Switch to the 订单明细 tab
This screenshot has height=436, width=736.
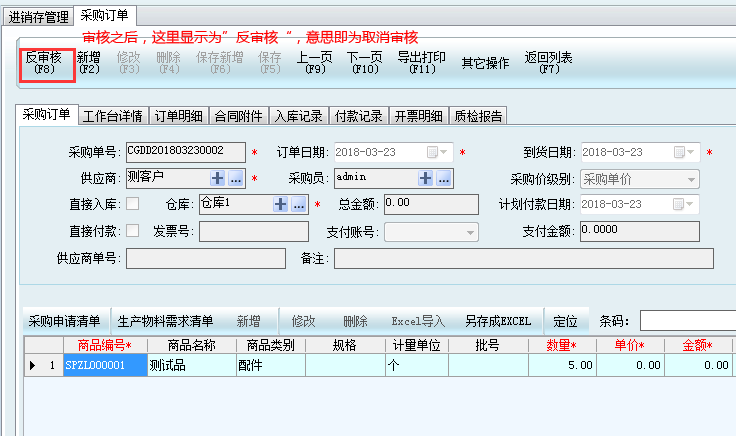[180, 116]
